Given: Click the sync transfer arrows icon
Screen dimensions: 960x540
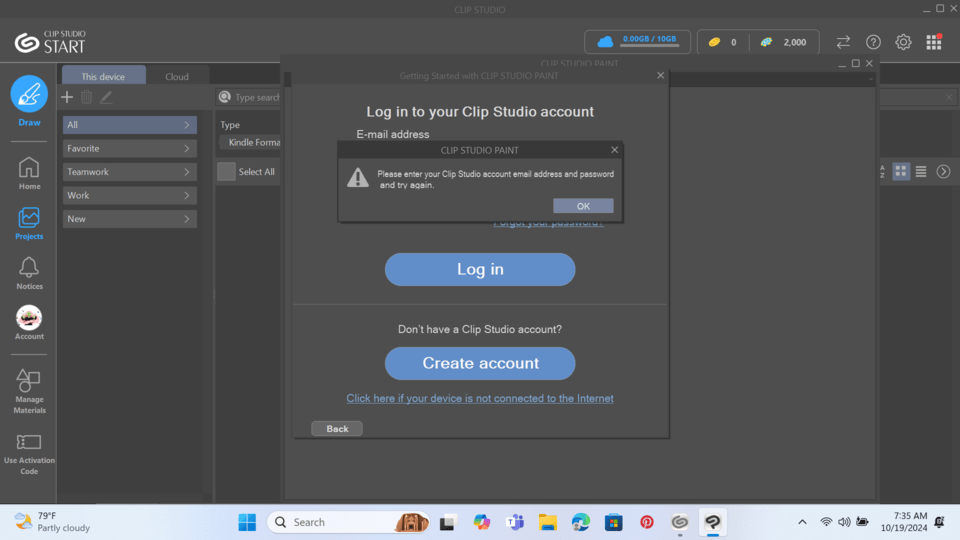Looking at the screenshot, I should click(843, 42).
